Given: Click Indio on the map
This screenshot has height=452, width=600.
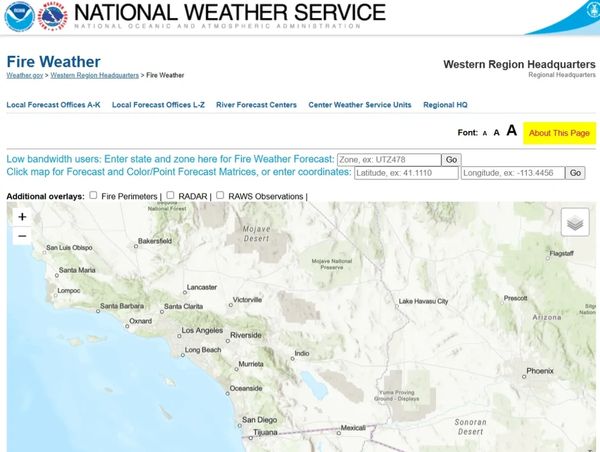Looking at the screenshot, I should 302,353.
